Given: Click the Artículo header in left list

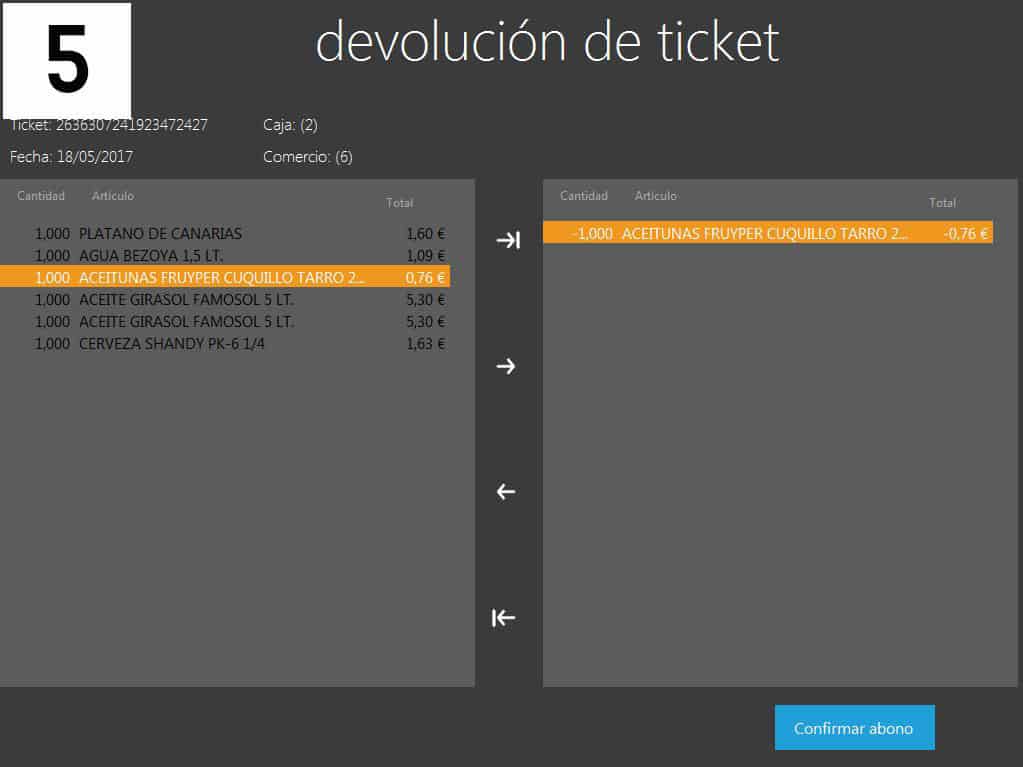Looking at the screenshot, I should tap(113, 196).
